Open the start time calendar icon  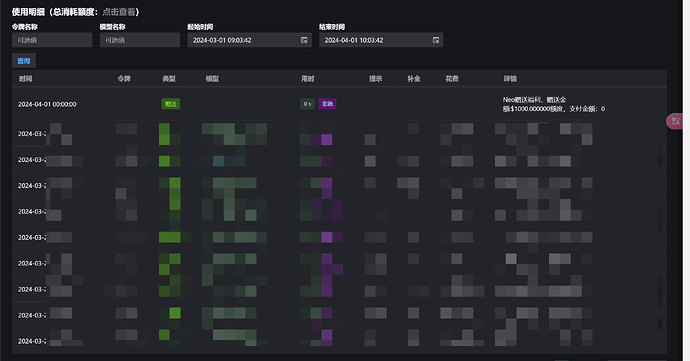coord(304,40)
